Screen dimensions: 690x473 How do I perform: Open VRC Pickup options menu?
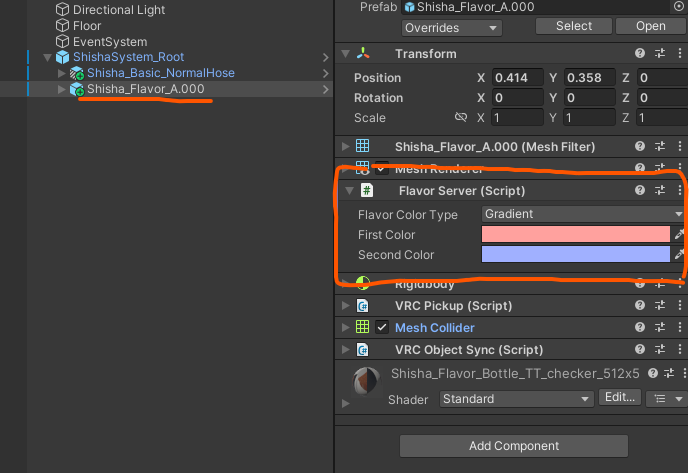680,305
